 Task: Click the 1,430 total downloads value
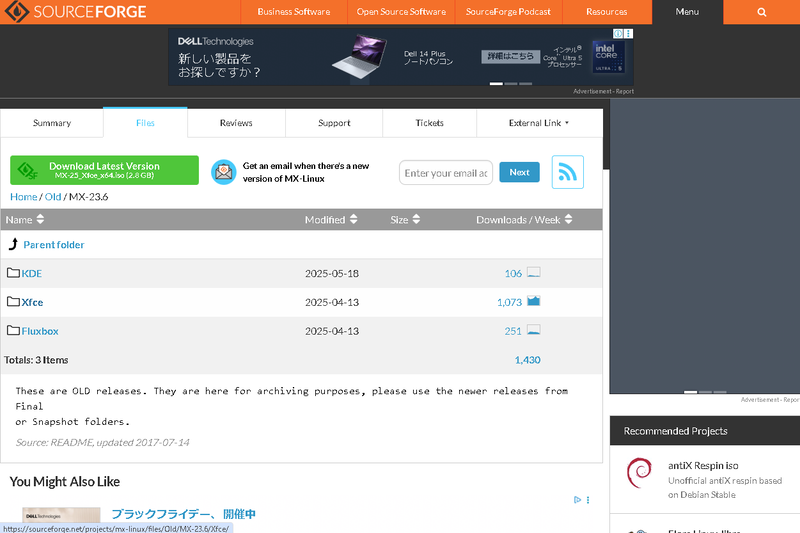(x=528, y=360)
